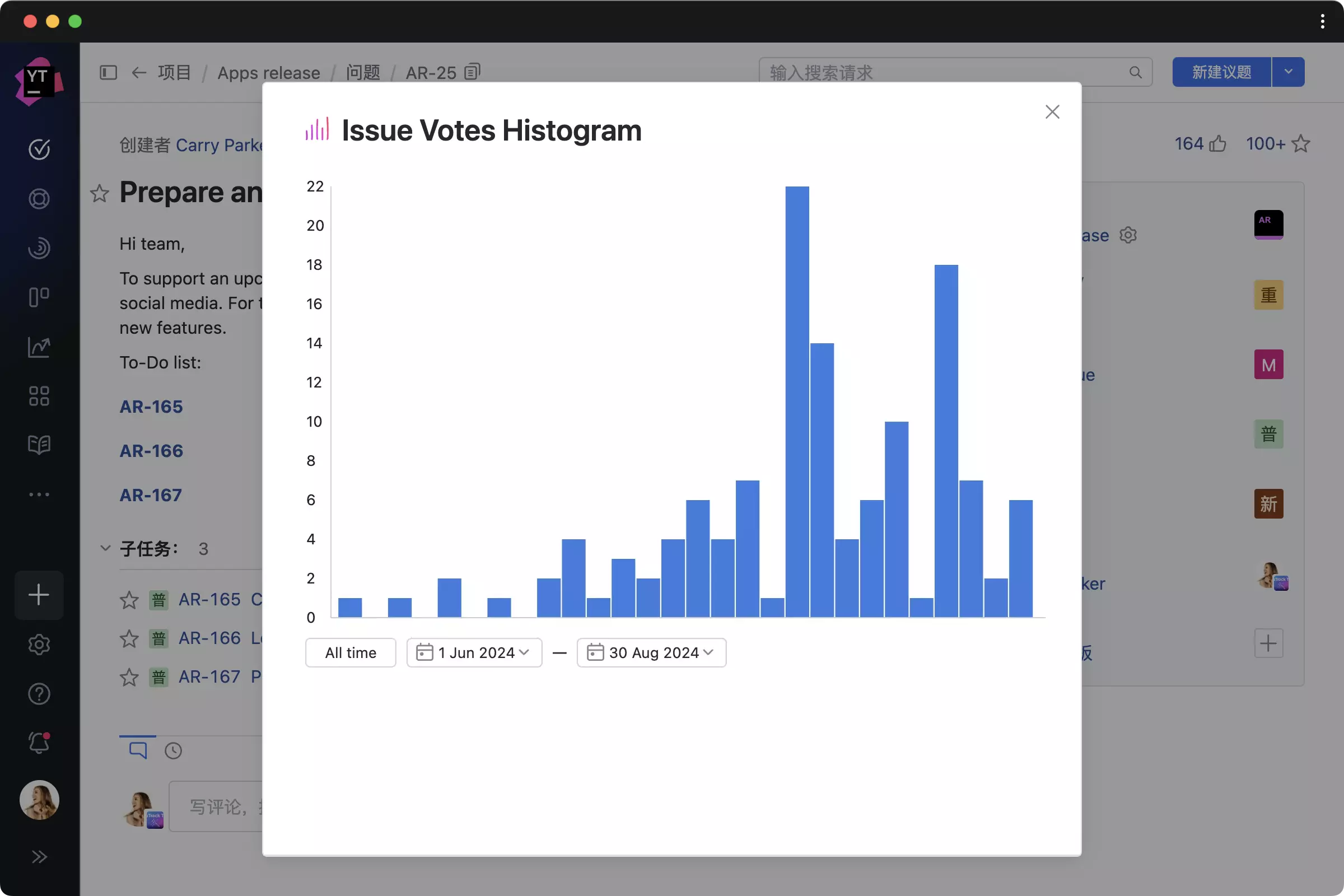The height and width of the screenshot is (896, 1344).
Task: Open Agile Boards from sidebar
Action: coord(39,297)
